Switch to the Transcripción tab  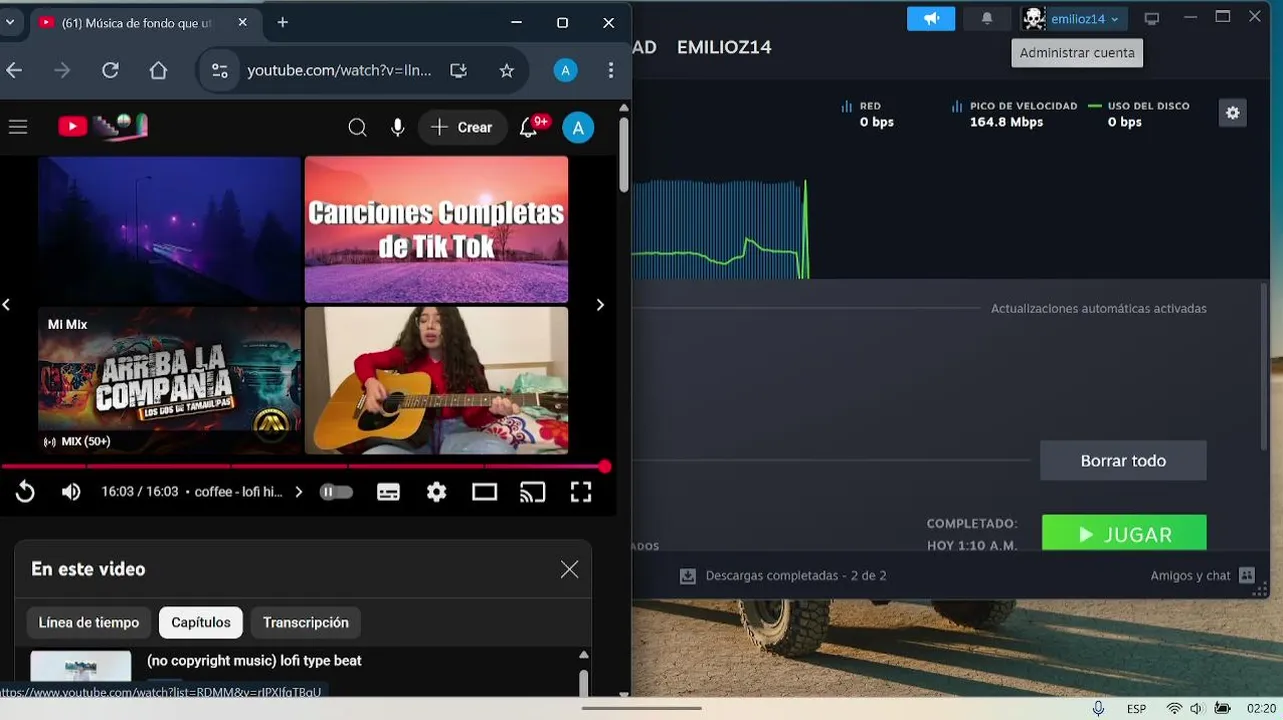click(306, 622)
